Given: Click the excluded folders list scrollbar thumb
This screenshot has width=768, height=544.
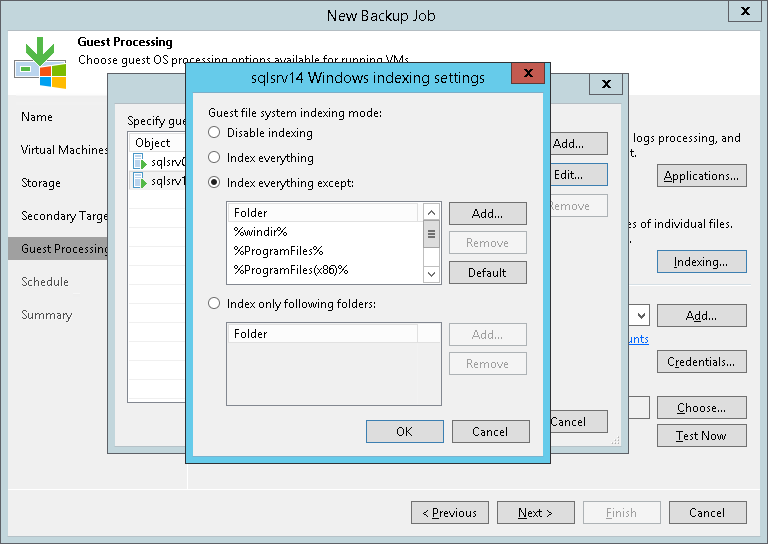Looking at the screenshot, I should tap(431, 234).
